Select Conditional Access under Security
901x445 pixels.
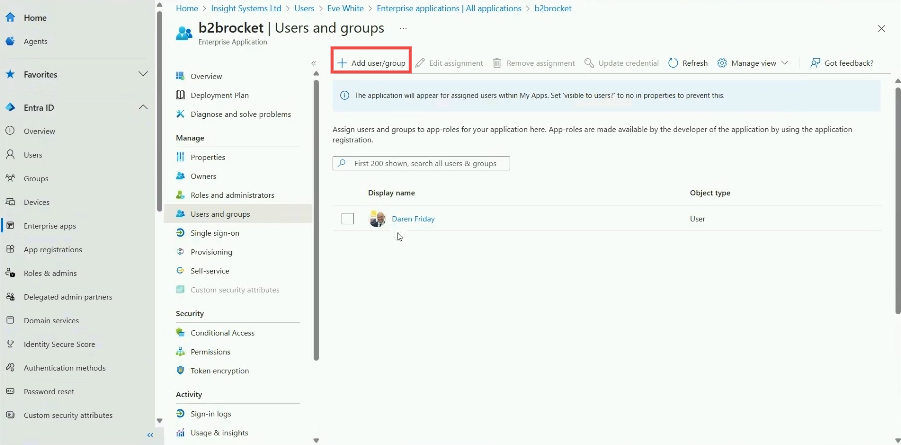coord(222,333)
